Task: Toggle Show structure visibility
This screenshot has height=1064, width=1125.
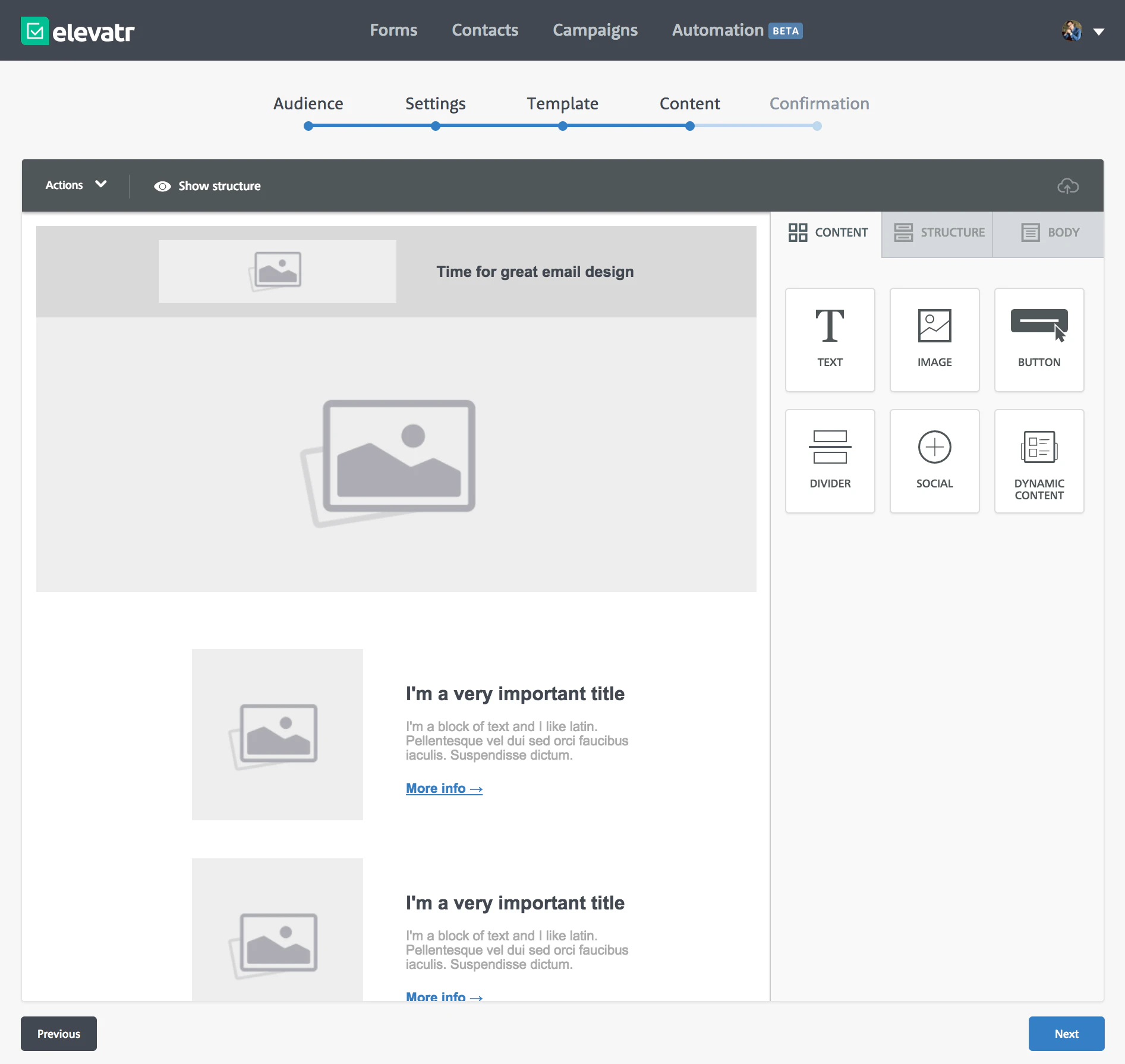Action: [x=207, y=186]
